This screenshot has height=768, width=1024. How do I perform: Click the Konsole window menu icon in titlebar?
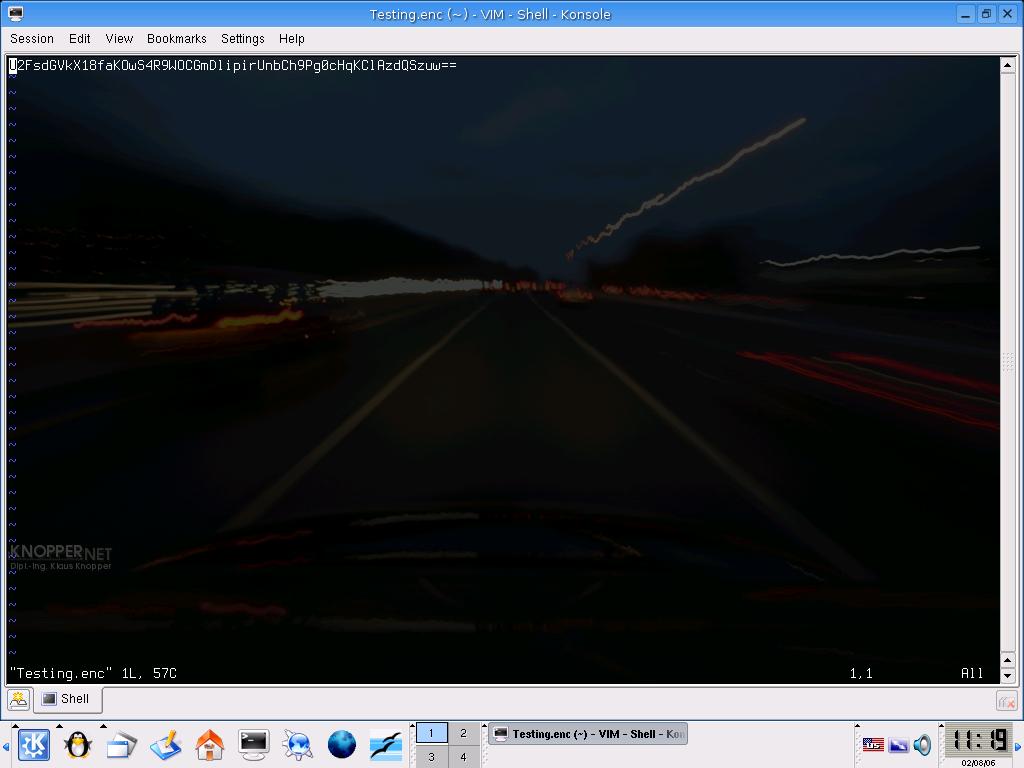tap(15, 14)
